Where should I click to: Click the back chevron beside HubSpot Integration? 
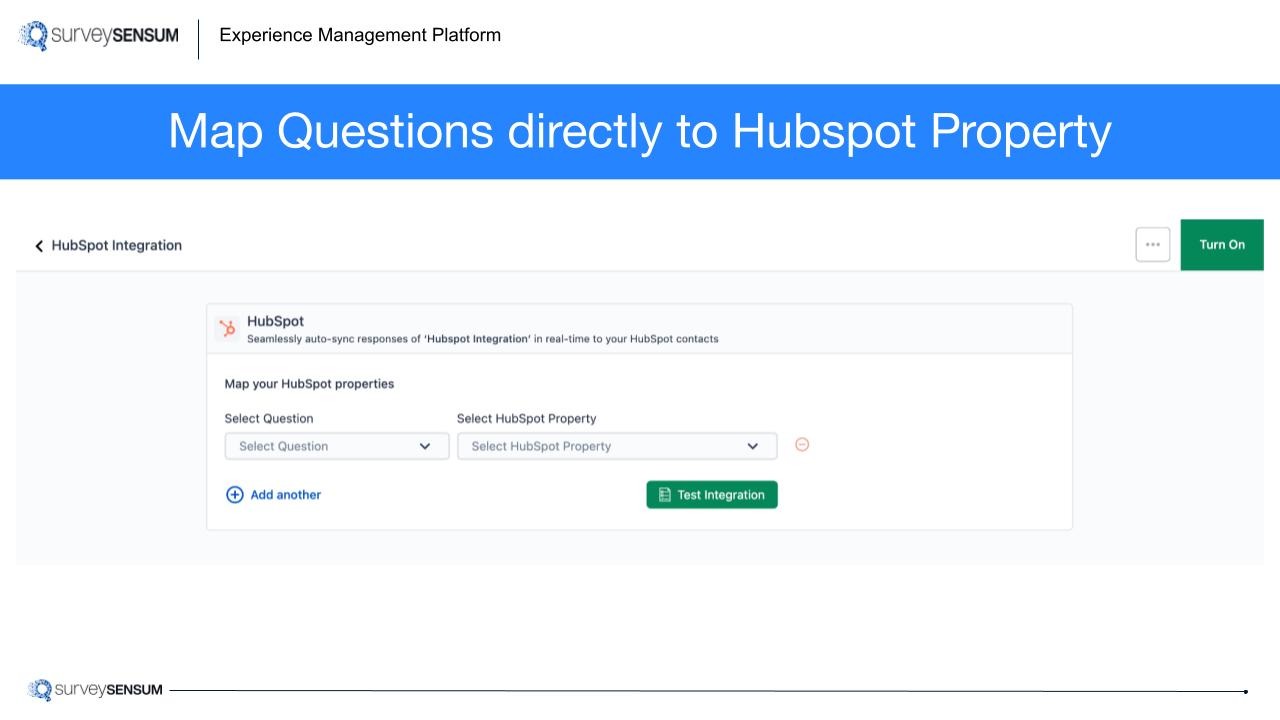tap(38, 245)
